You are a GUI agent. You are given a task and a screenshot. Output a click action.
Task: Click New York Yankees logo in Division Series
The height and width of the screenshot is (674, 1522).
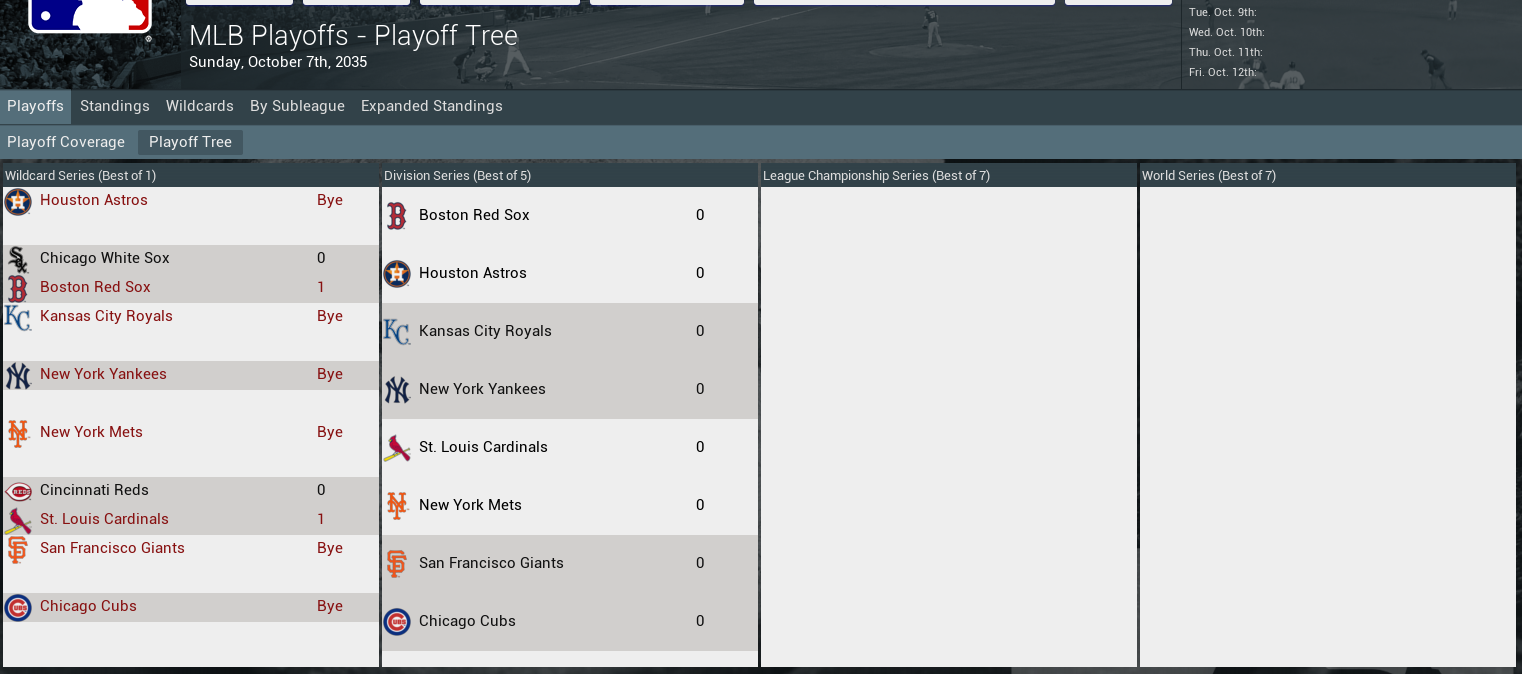tap(397, 390)
